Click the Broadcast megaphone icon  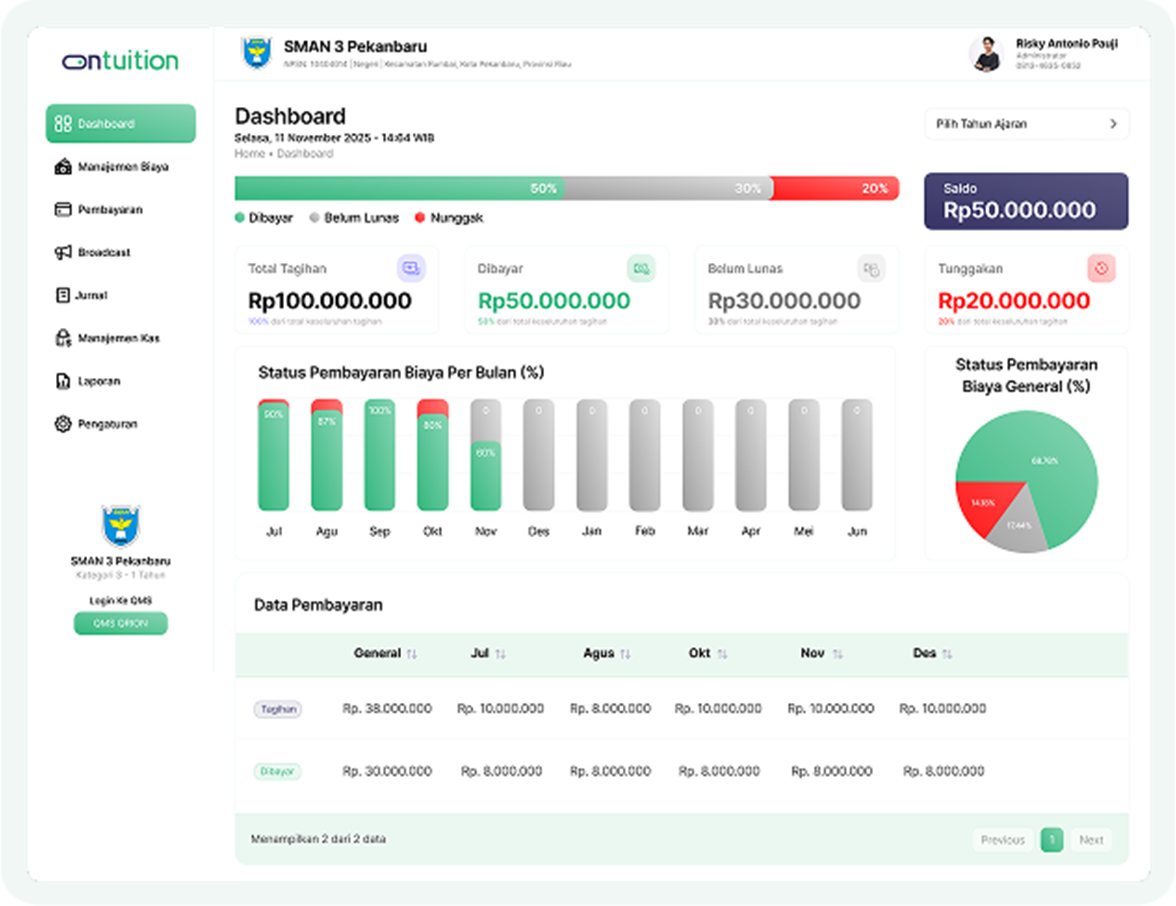(63, 253)
